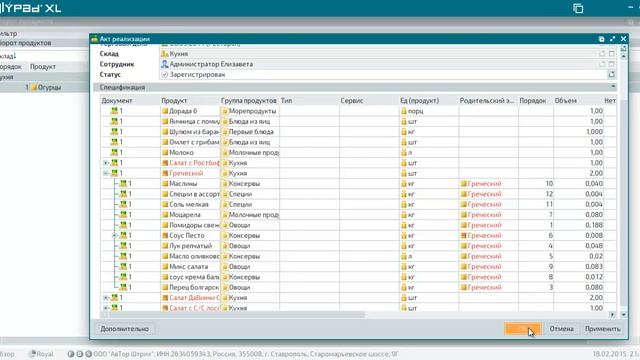Viewport: 640px width, 360px height.
Task: Click the restore-window icon in Акт реализации title bar
Action: click(601, 39)
